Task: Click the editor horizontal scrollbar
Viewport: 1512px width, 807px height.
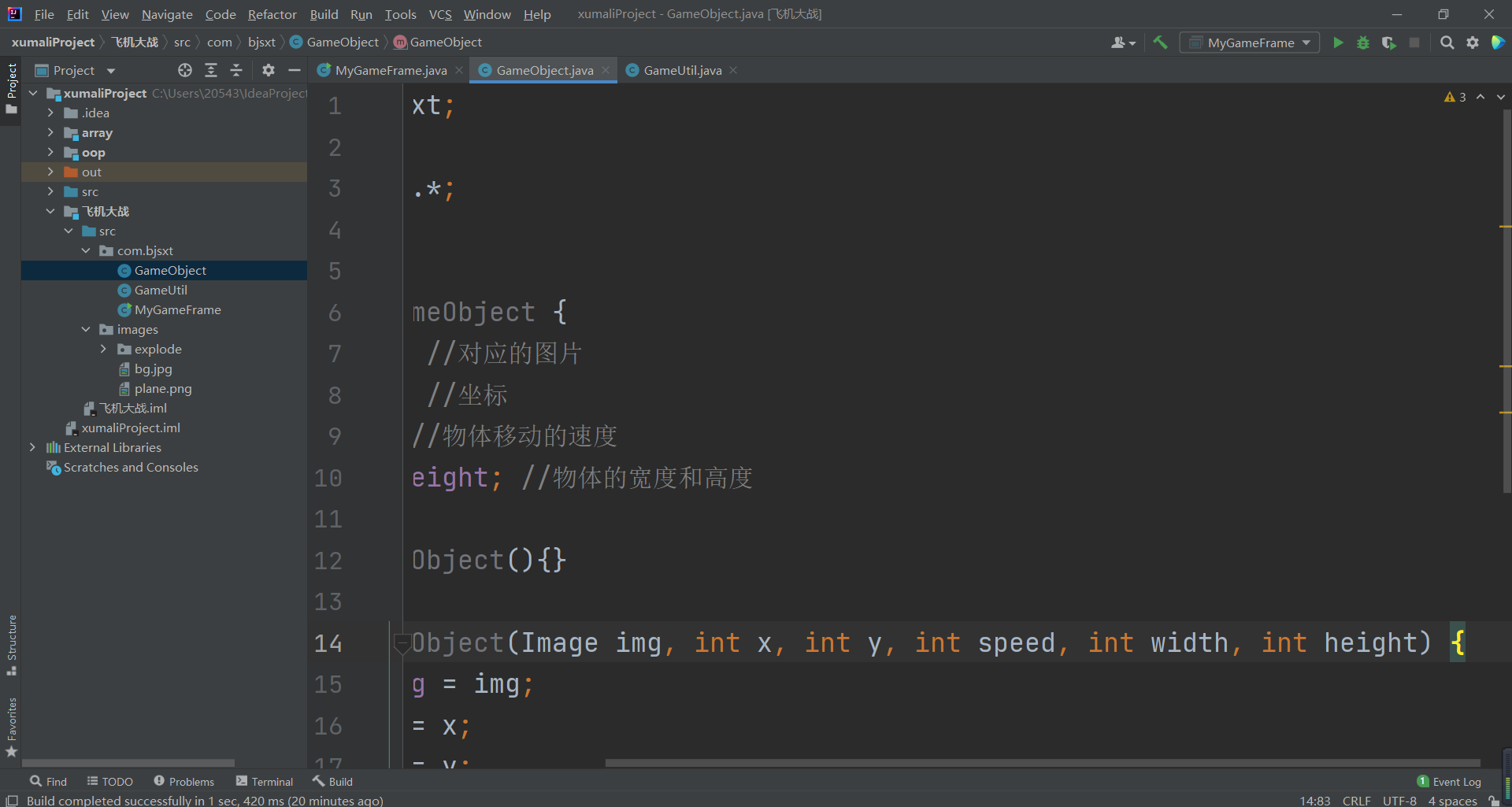Action: point(1042,762)
